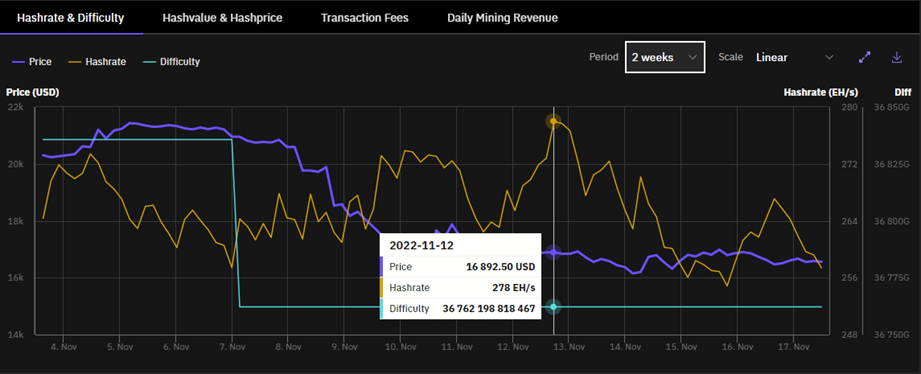Toggle the Price series in legend

pyautogui.click(x=32, y=61)
